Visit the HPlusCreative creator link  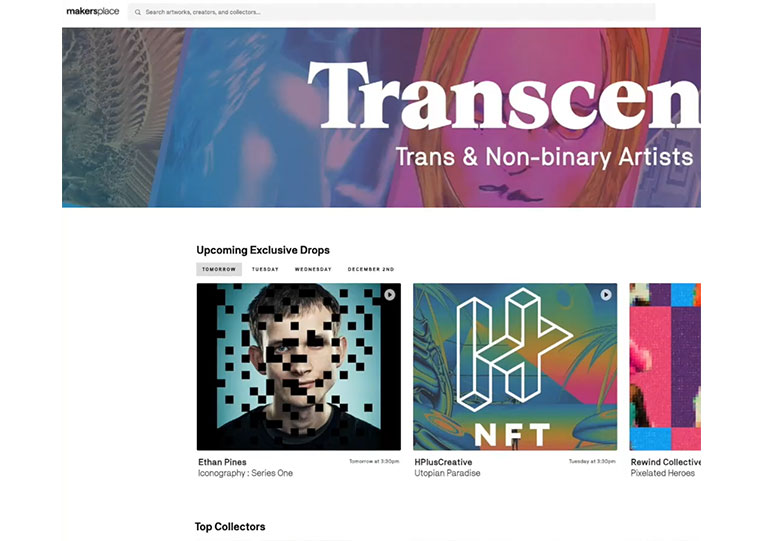443,462
